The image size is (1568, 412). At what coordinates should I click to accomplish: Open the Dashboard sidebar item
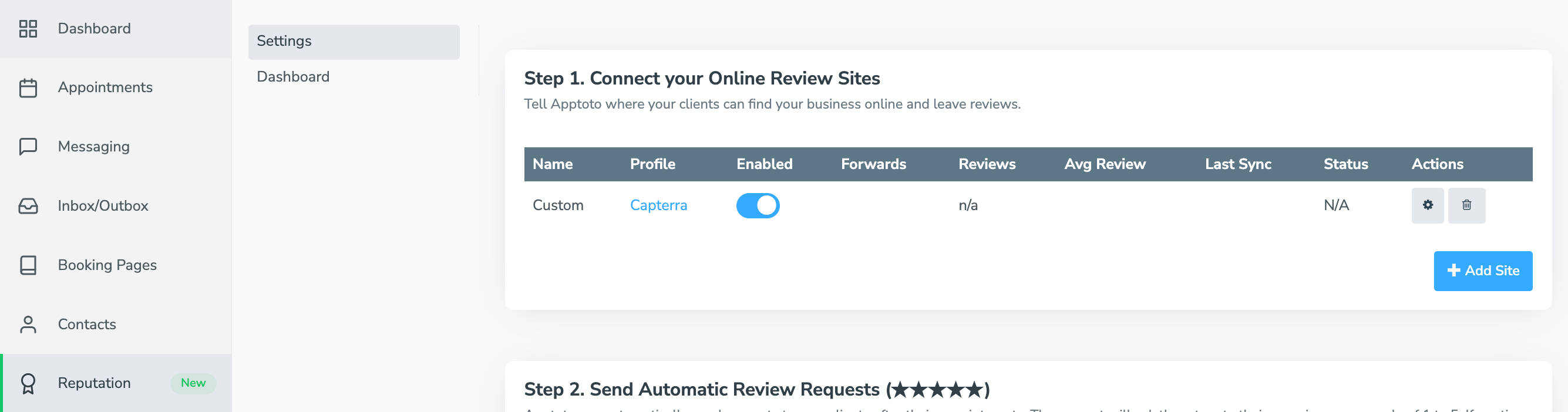pyautogui.click(x=116, y=29)
